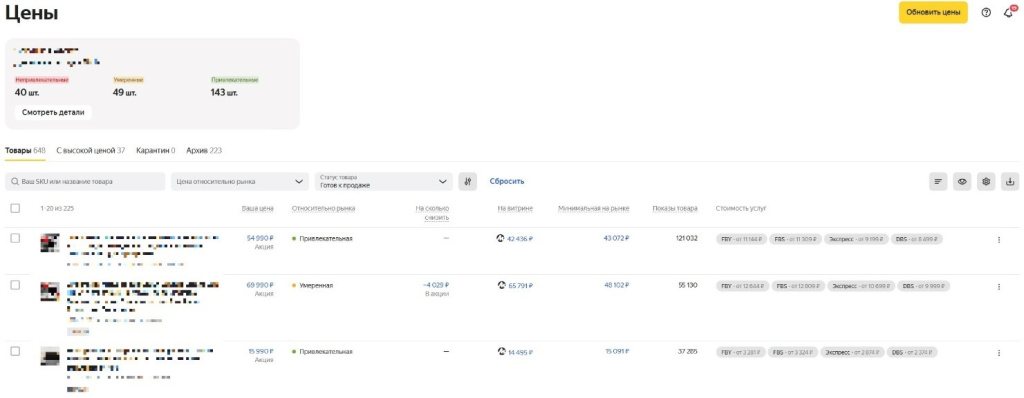Click 'На витрине' column header
Image resolution: width=1024 pixels, height=398 pixels.
[x=515, y=208]
